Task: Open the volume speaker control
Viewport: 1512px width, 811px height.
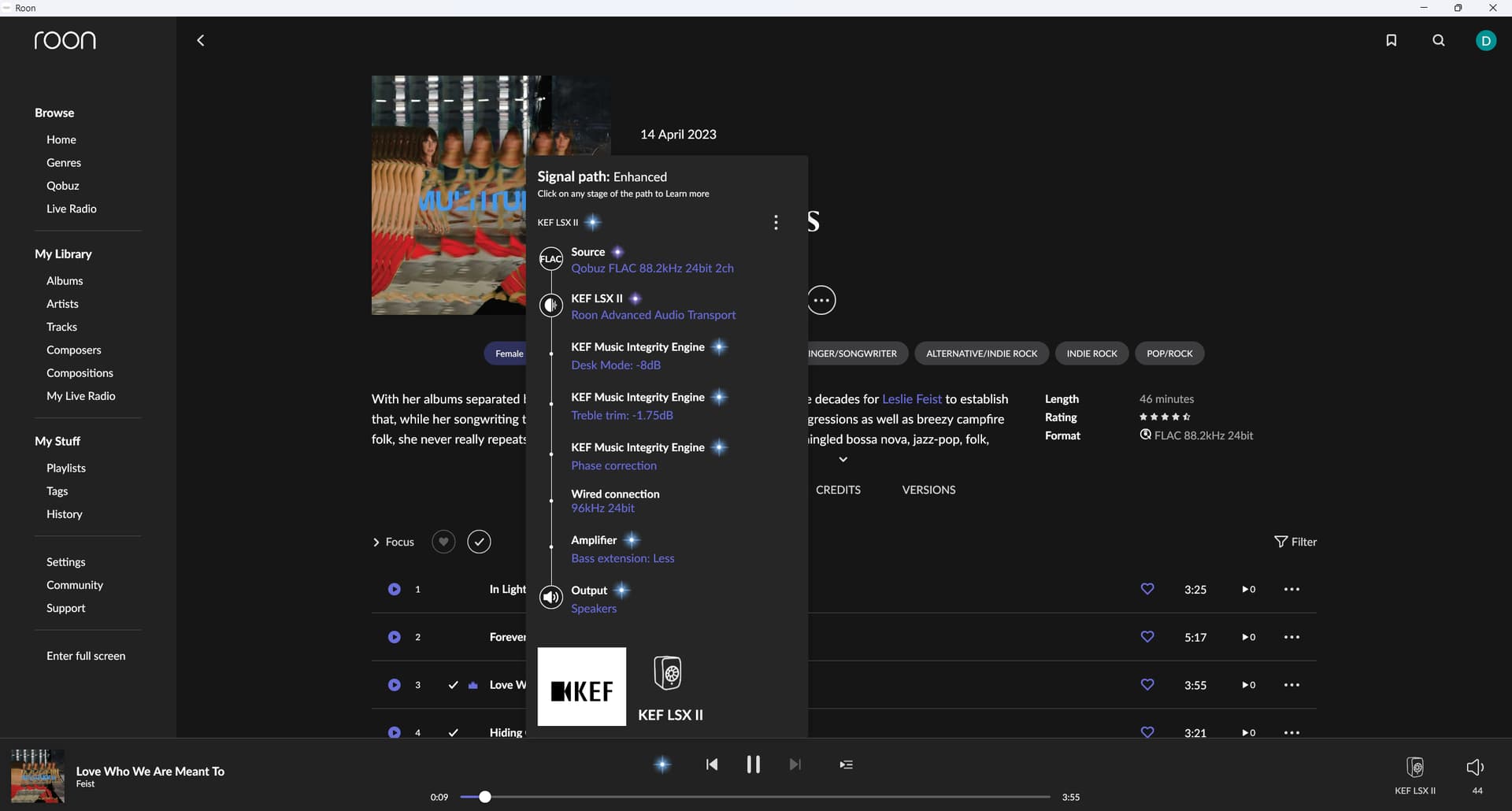Action: (x=1476, y=767)
